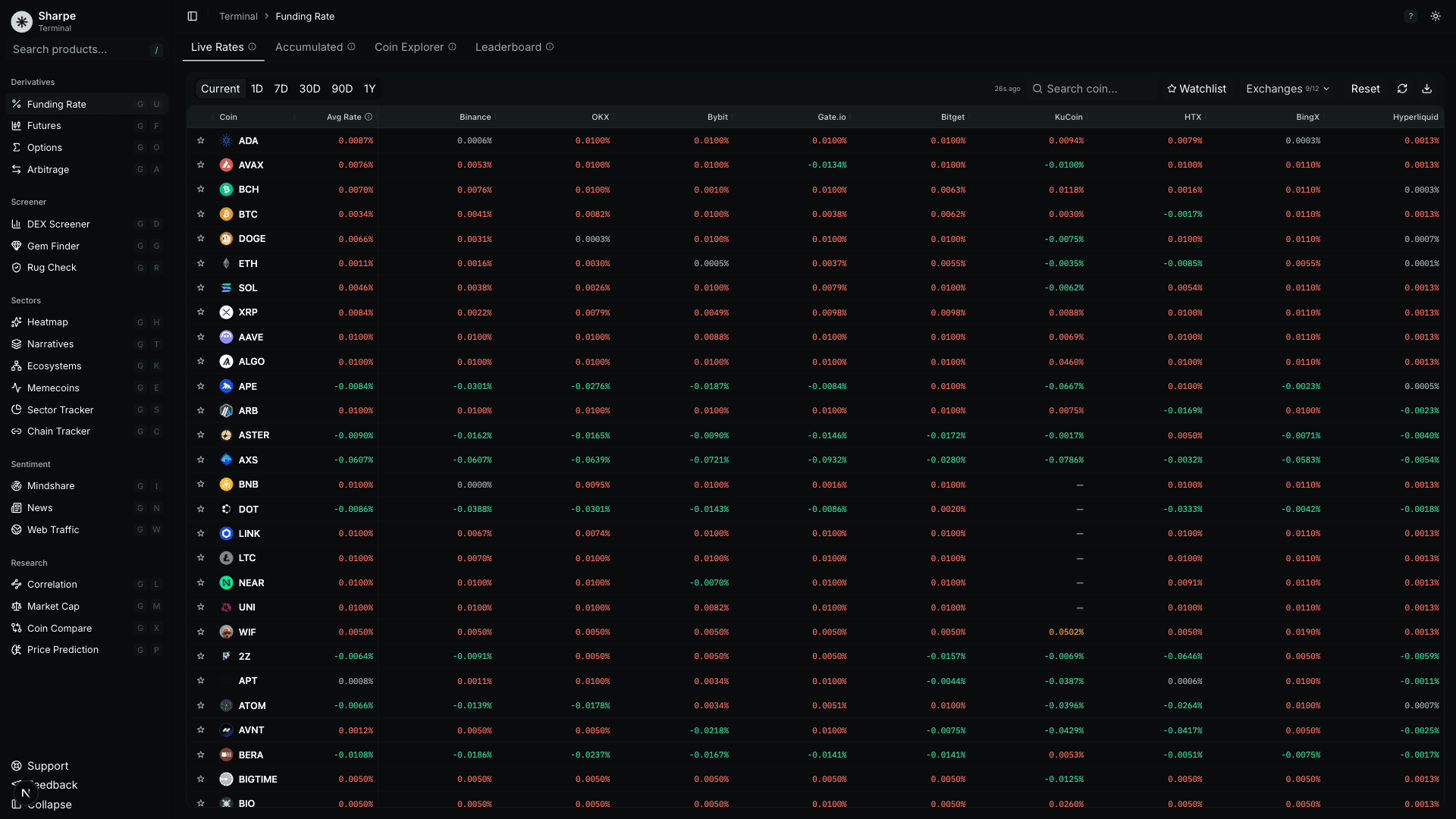
Task: Open the Arbitrage tool
Action: pyautogui.click(x=48, y=169)
